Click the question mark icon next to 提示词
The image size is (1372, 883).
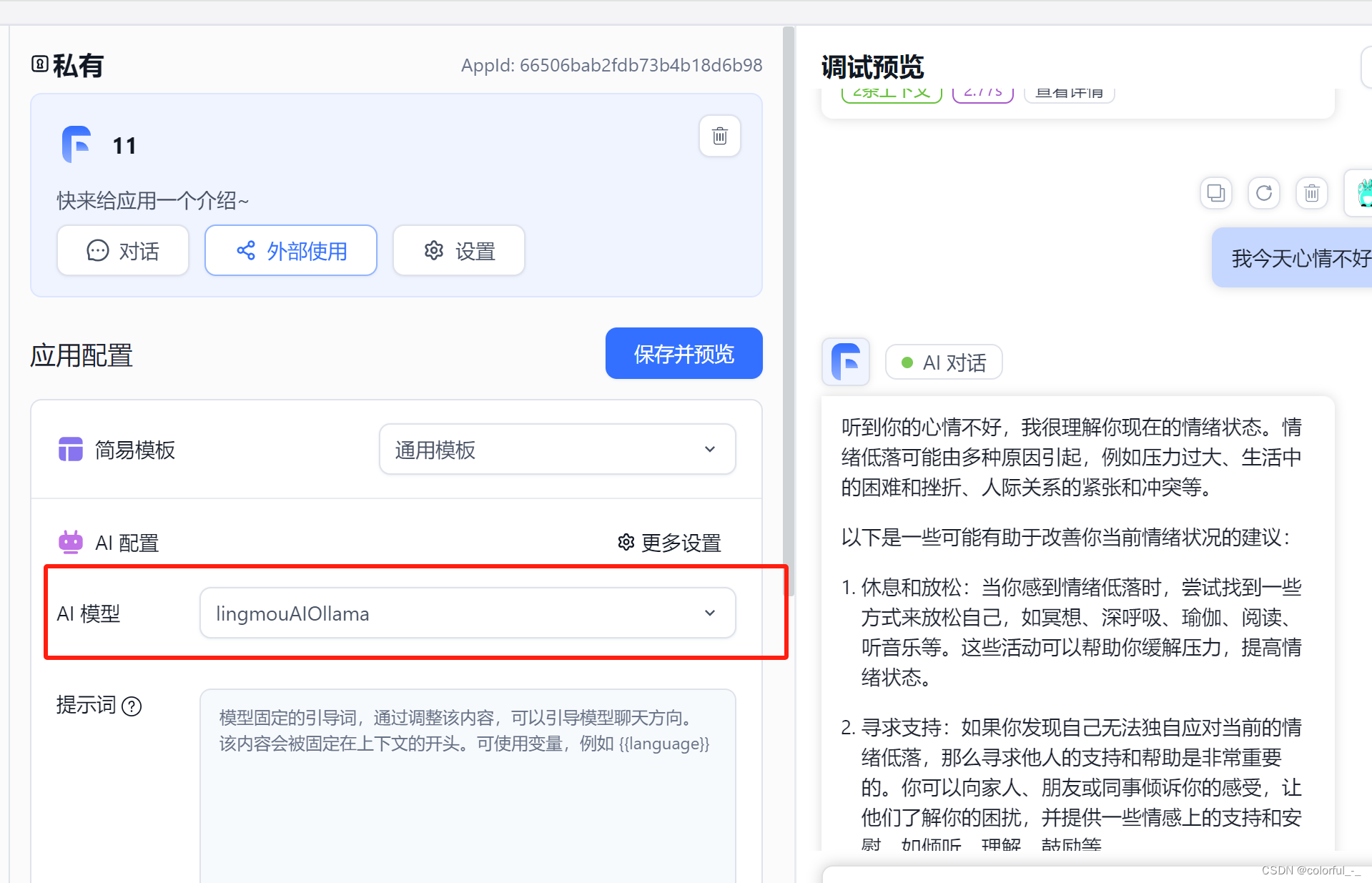(132, 706)
